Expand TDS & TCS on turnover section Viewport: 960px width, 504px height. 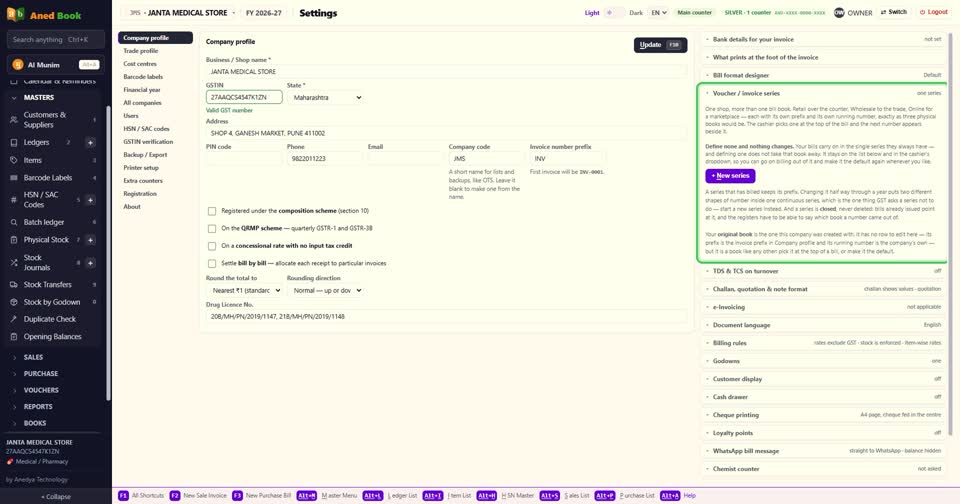point(824,271)
